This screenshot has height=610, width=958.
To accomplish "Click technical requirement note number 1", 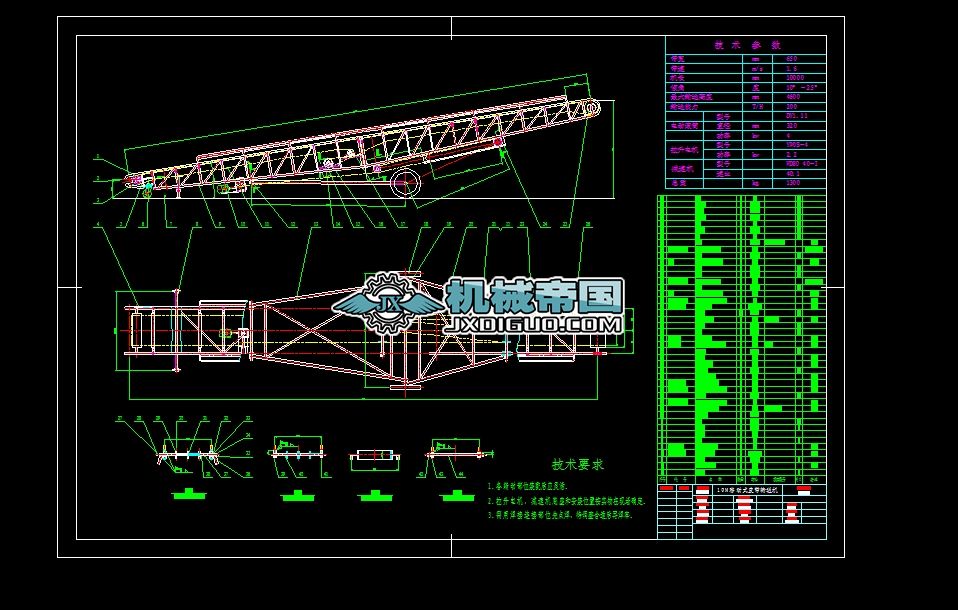I will coord(528,487).
